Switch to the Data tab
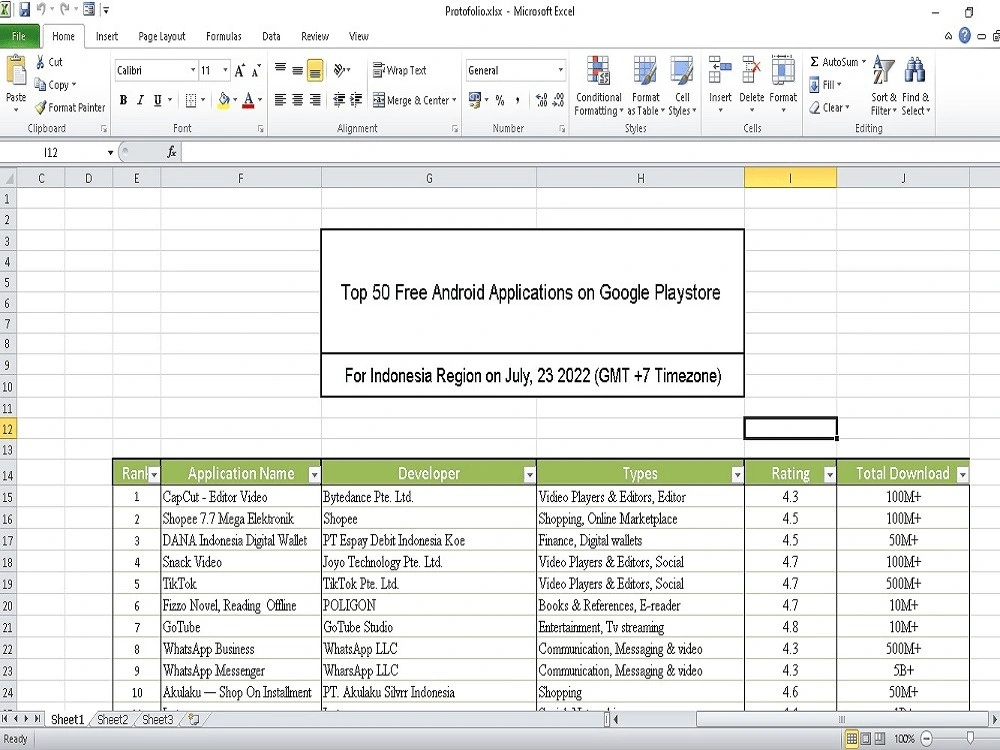 271,36
